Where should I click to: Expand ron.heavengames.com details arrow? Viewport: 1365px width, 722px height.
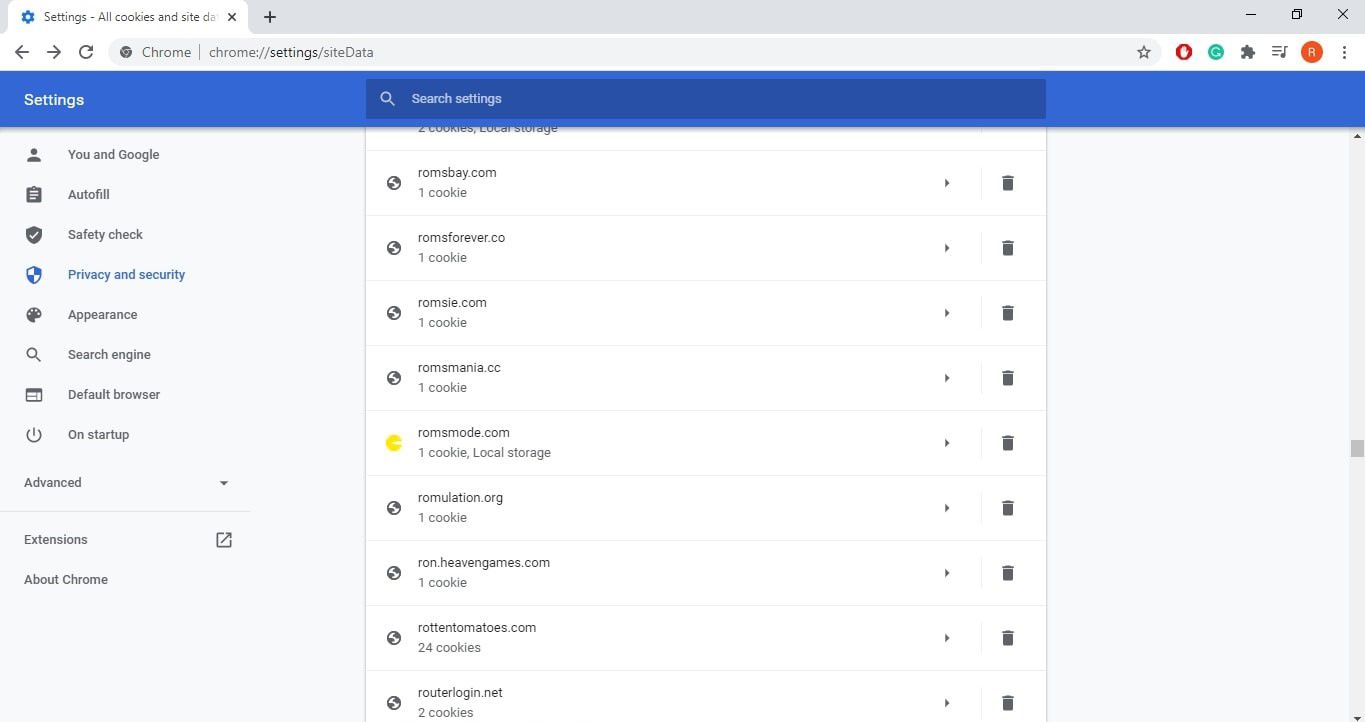946,573
